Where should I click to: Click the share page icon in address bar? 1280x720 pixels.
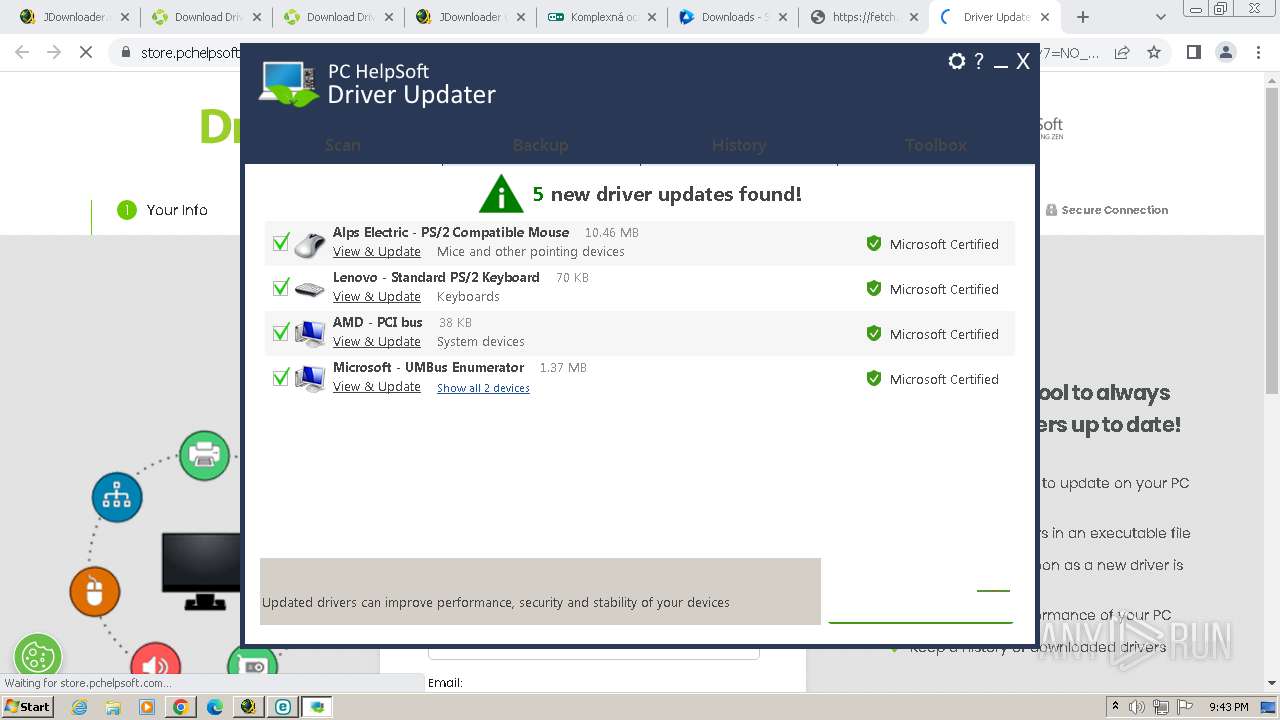coord(1122,52)
